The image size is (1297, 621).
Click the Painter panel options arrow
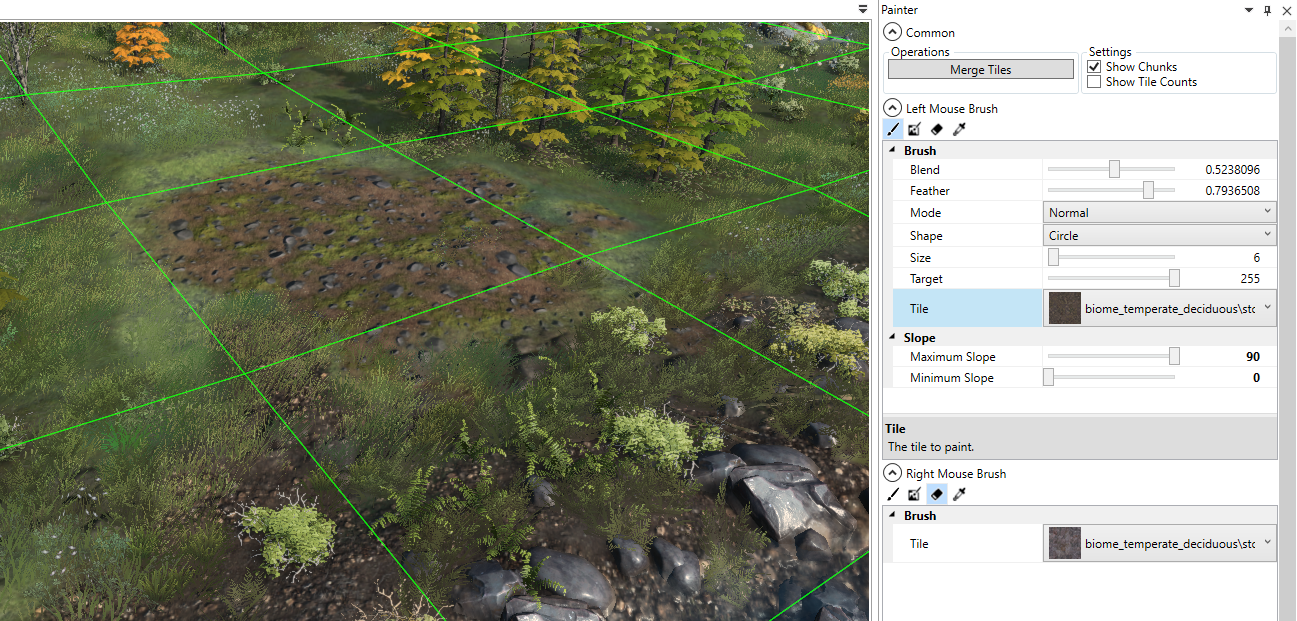point(1246,10)
